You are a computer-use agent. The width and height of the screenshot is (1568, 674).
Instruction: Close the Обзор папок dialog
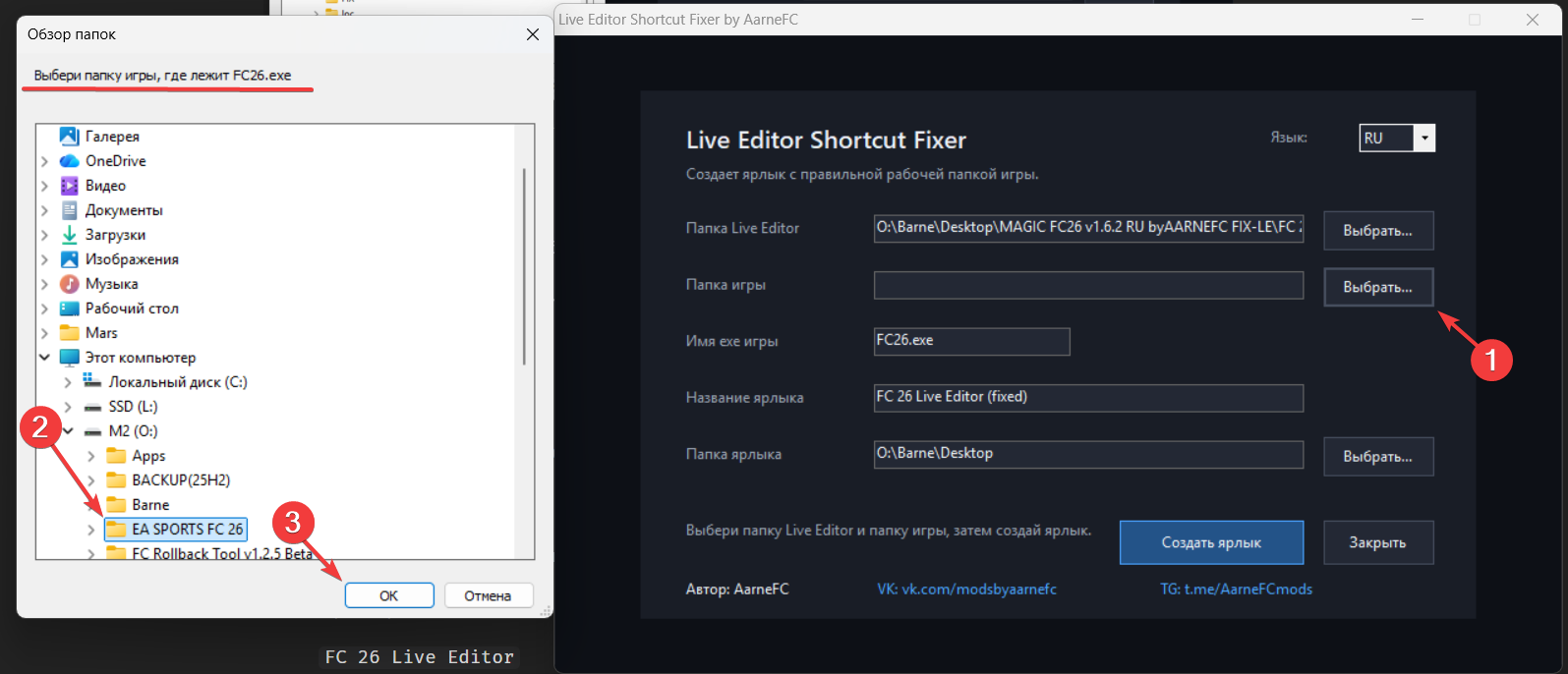(533, 34)
